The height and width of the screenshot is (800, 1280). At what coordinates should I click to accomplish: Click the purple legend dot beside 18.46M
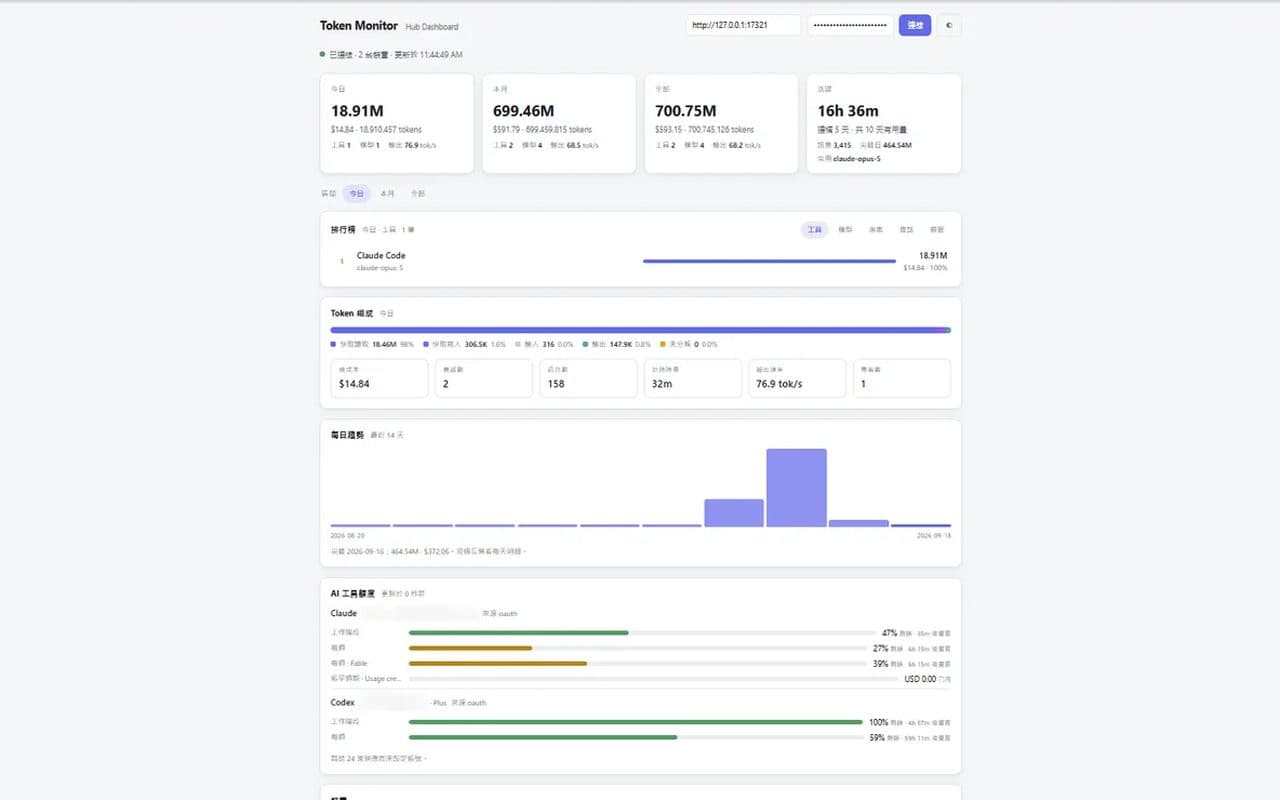[x=334, y=344]
